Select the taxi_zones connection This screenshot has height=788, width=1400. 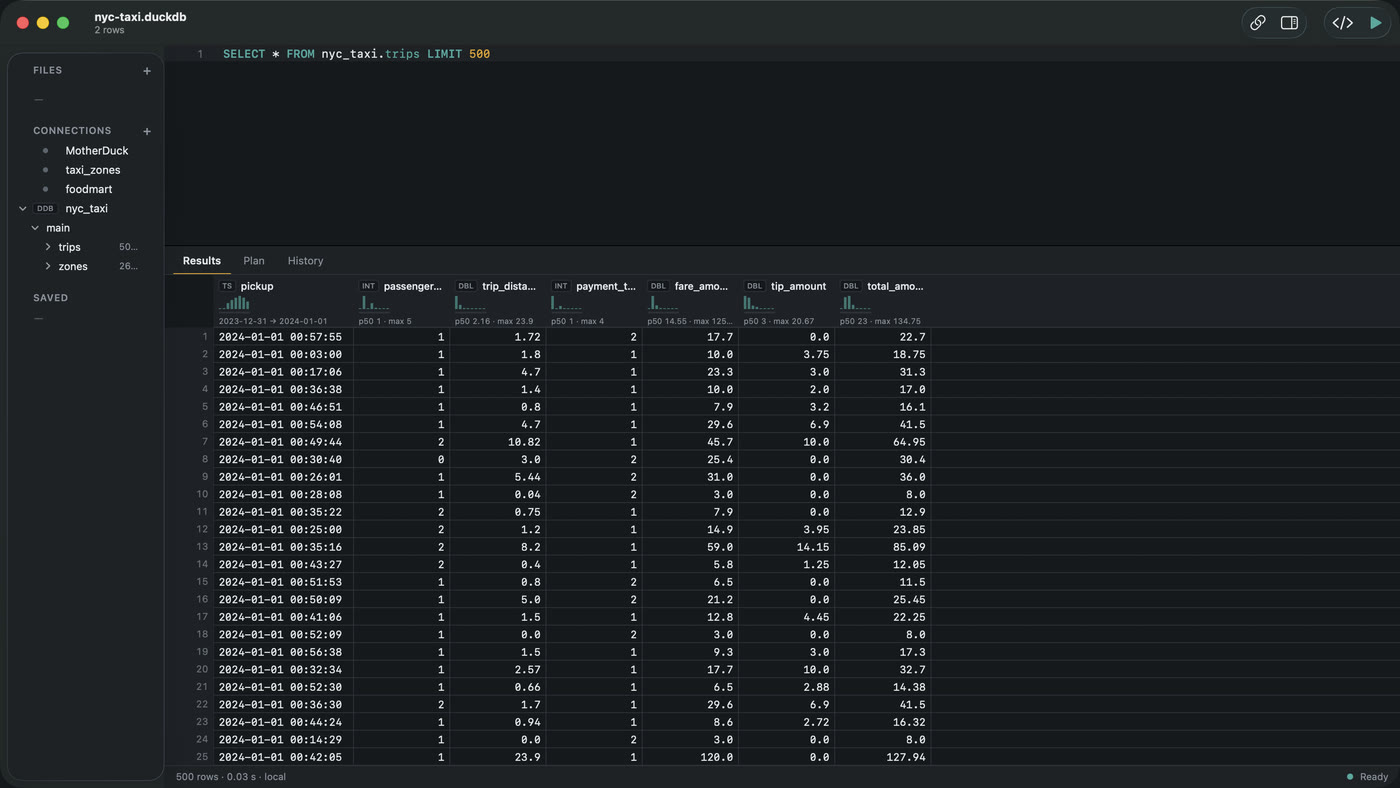coord(93,170)
